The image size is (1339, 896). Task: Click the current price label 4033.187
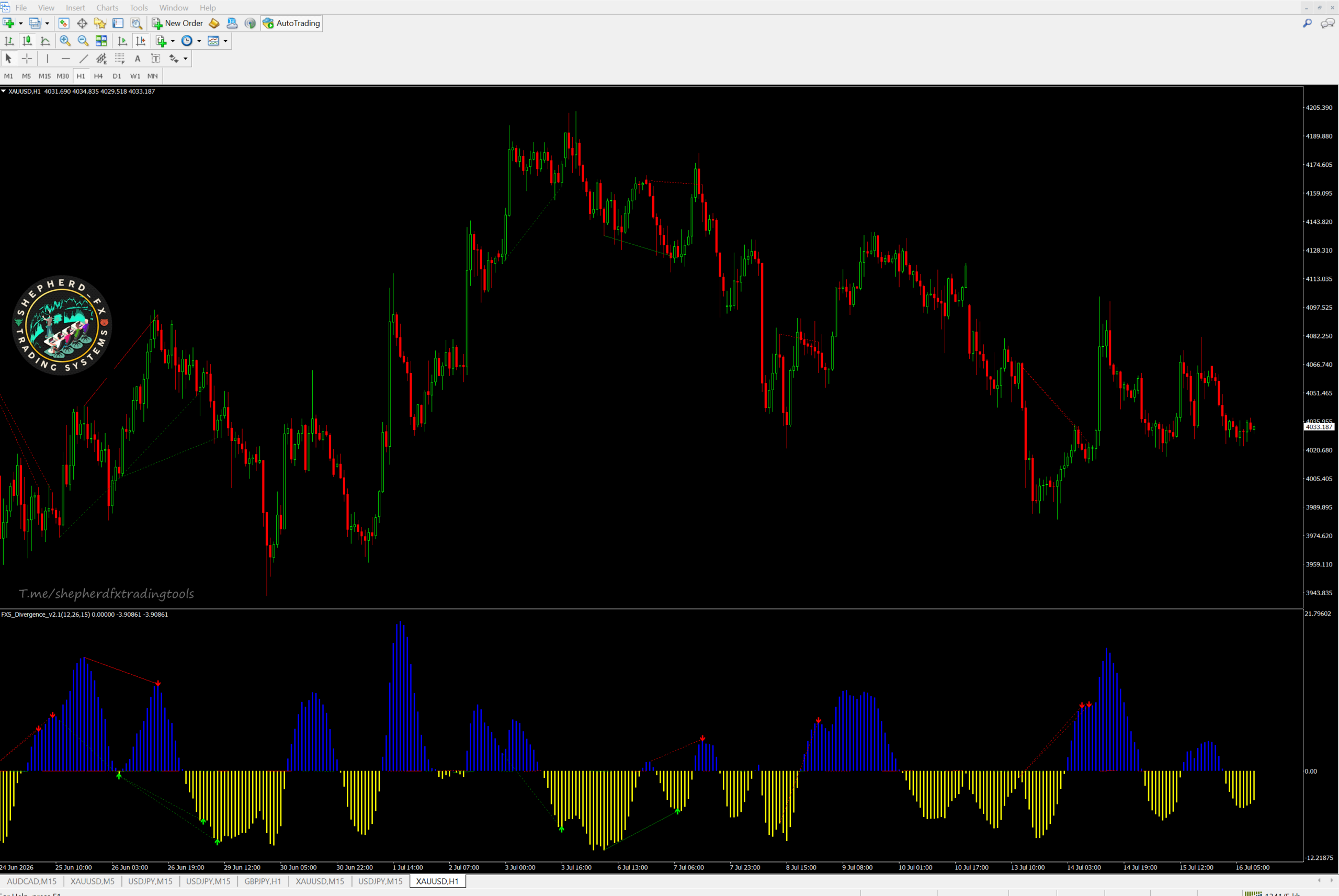click(1319, 427)
